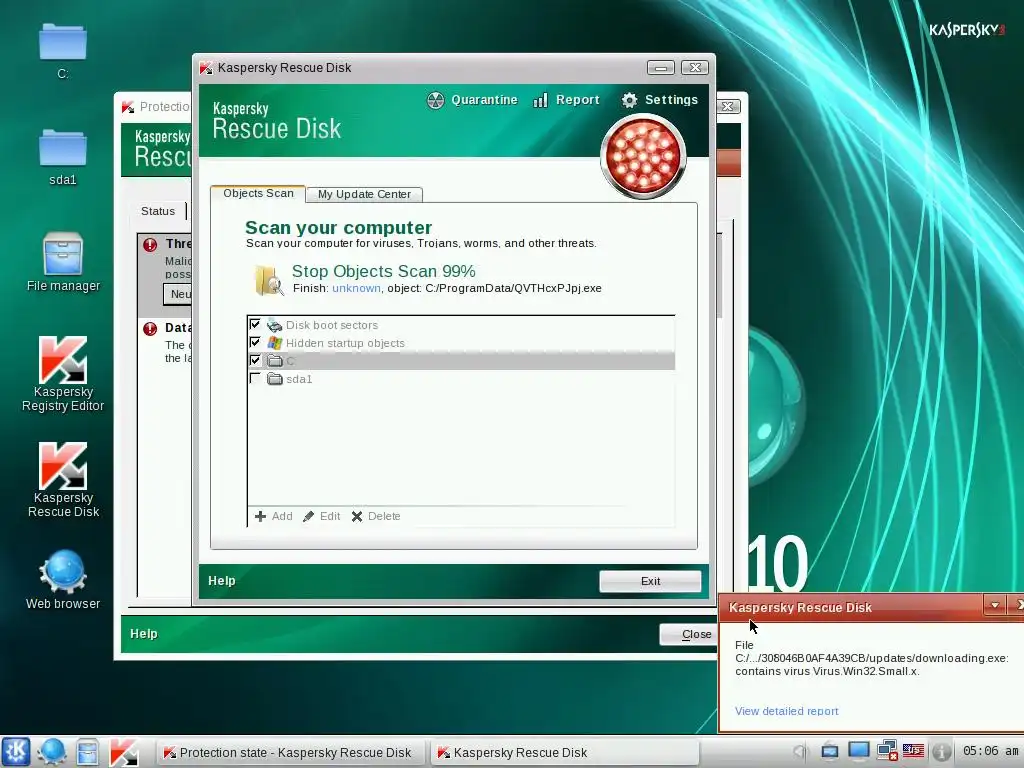Open the Report view

click(566, 100)
